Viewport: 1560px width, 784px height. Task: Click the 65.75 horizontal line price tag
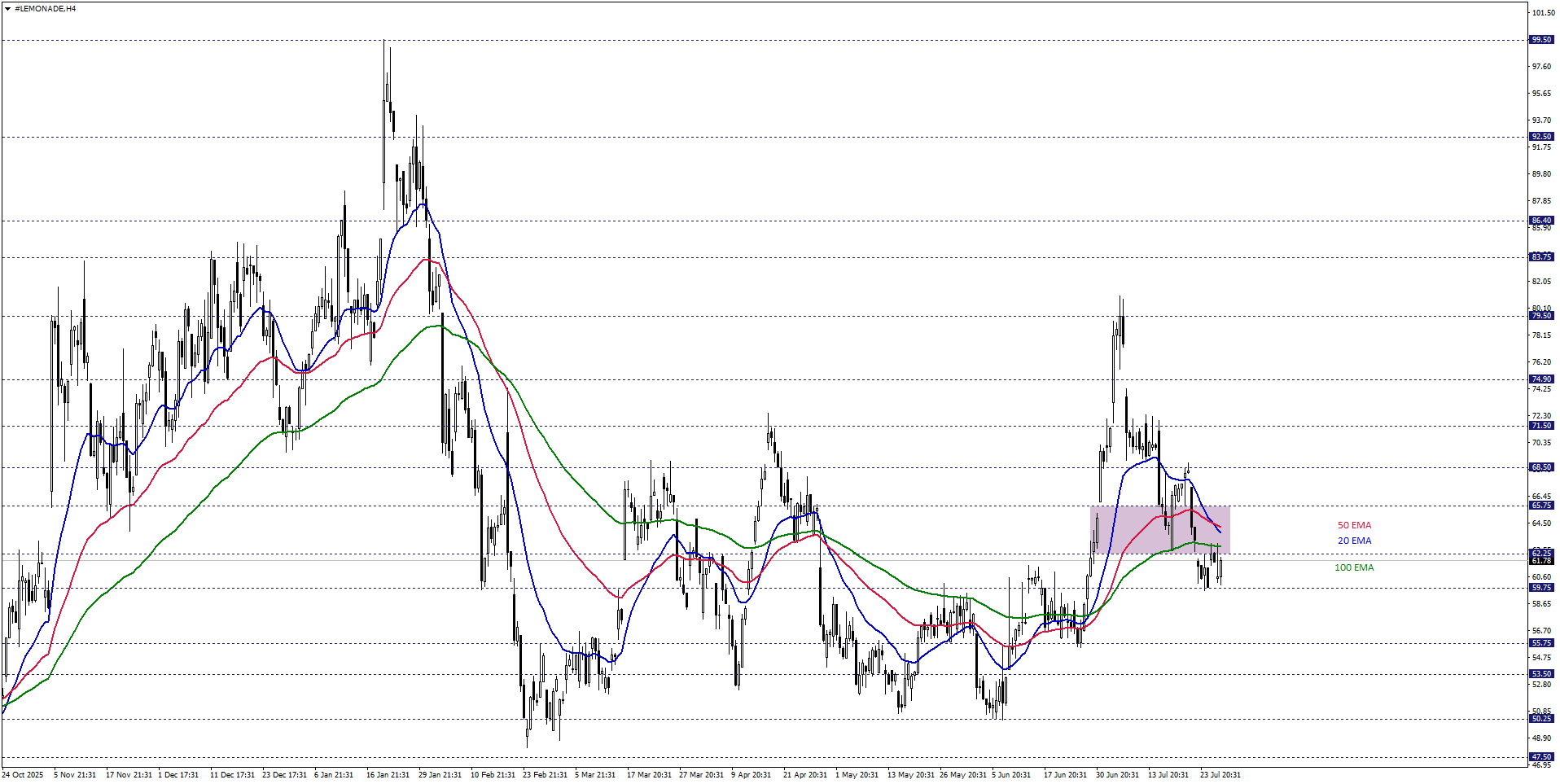click(x=1541, y=506)
